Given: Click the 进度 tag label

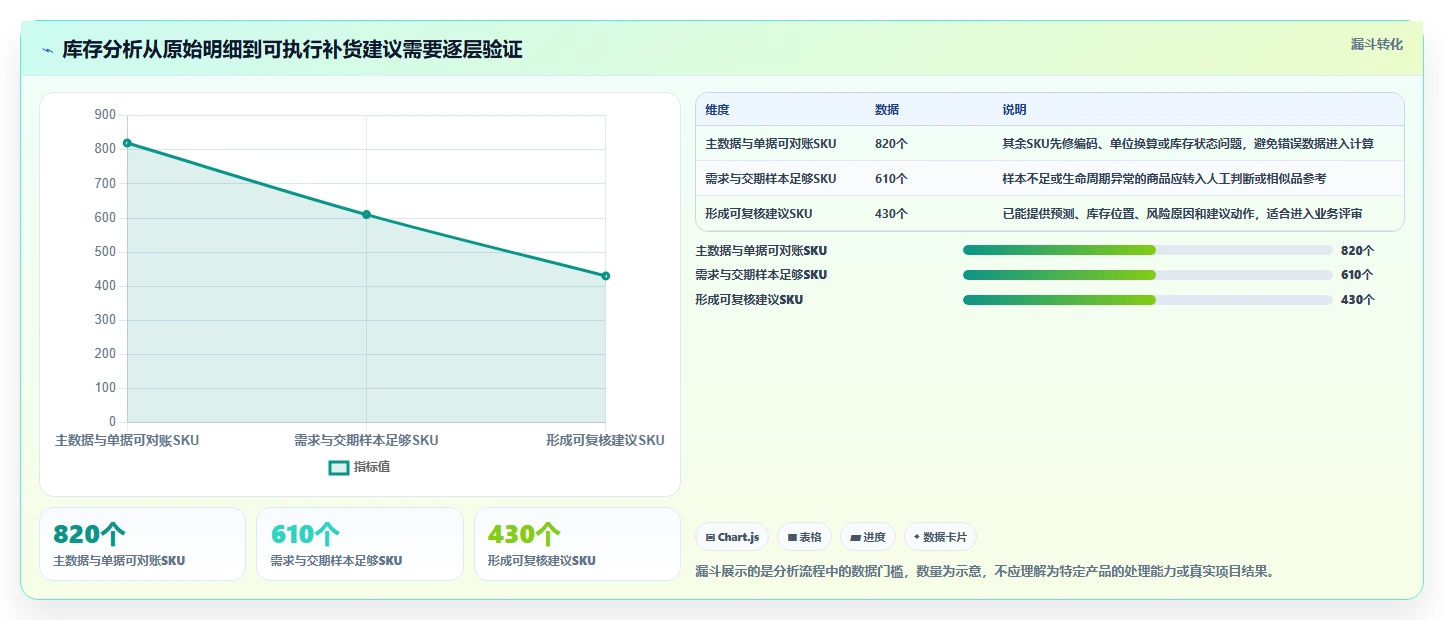Looking at the screenshot, I should coord(874,537).
